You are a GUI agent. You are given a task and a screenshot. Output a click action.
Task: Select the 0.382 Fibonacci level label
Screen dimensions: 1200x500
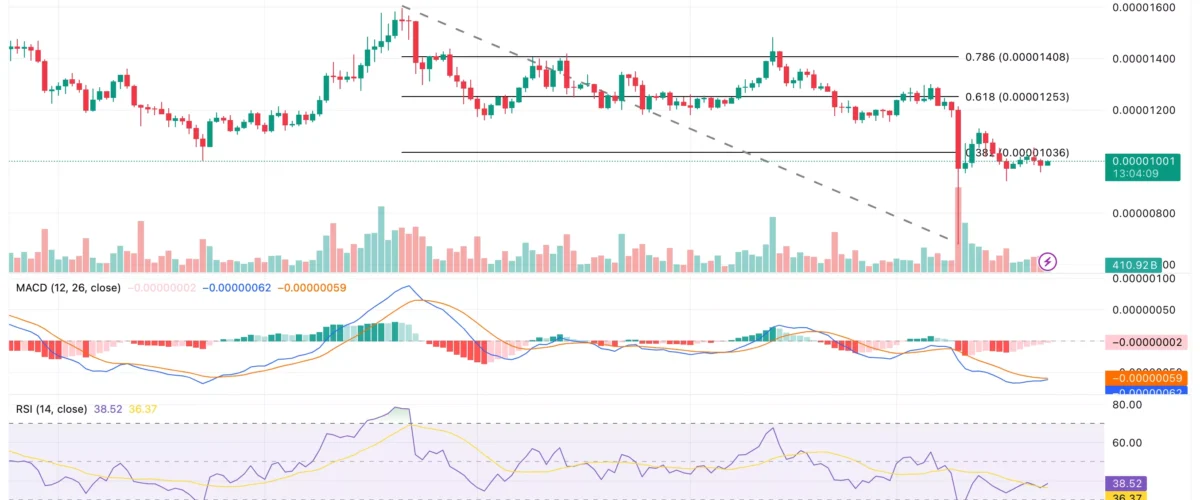click(1016, 152)
